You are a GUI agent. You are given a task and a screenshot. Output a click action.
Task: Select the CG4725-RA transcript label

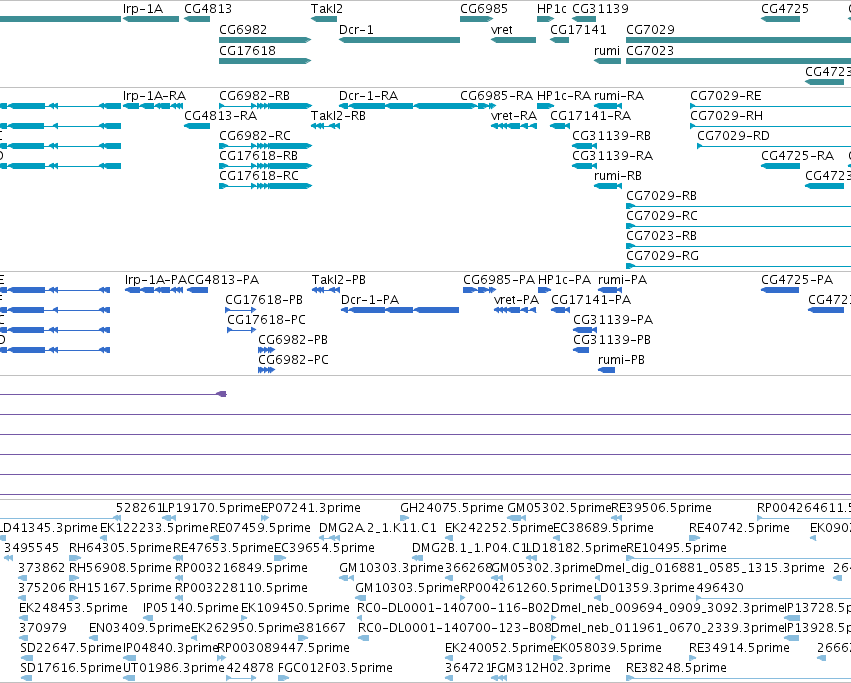[x=797, y=156]
